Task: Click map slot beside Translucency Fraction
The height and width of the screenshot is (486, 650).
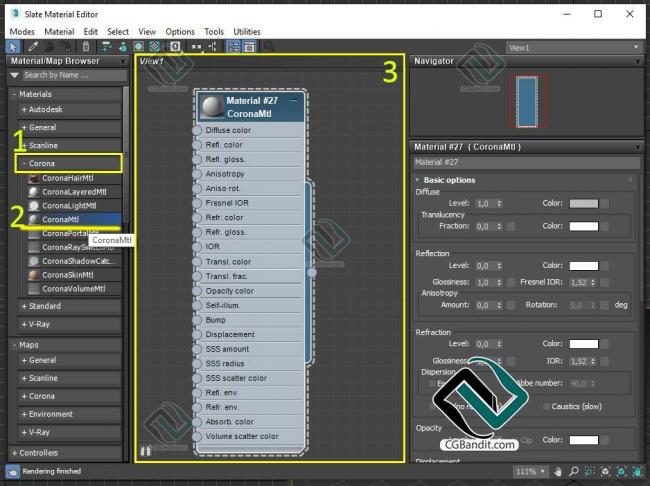Action: pyautogui.click(x=511, y=226)
